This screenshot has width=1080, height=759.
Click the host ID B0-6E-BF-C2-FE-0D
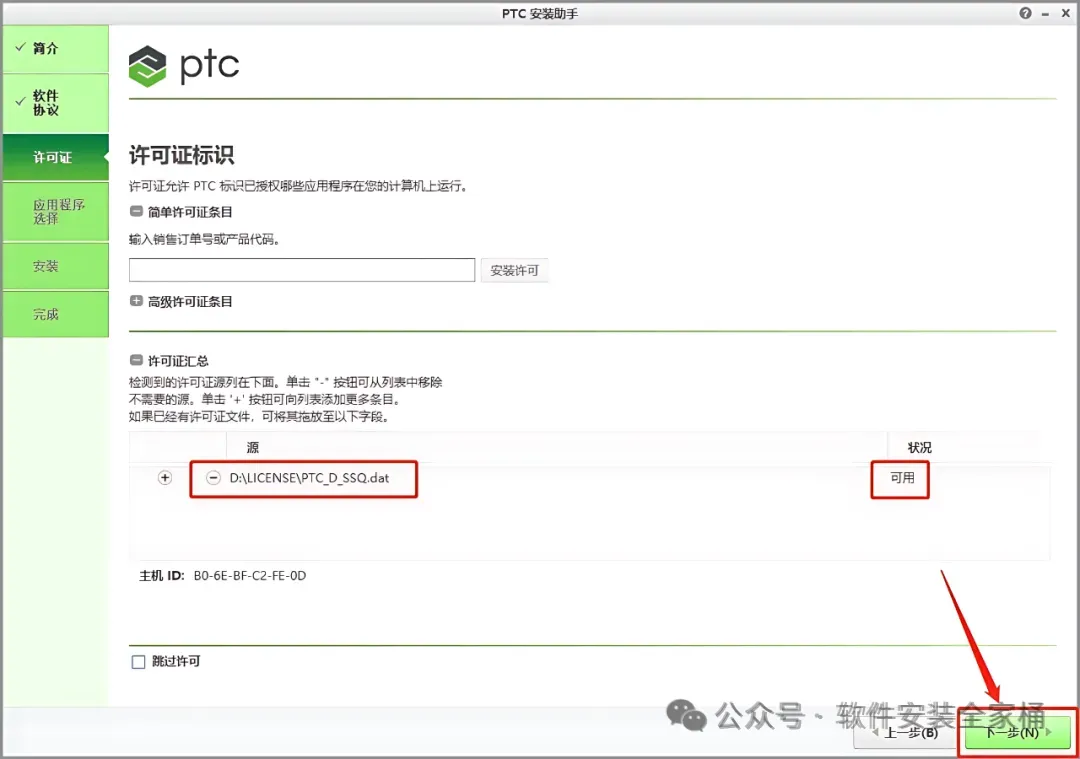point(249,576)
